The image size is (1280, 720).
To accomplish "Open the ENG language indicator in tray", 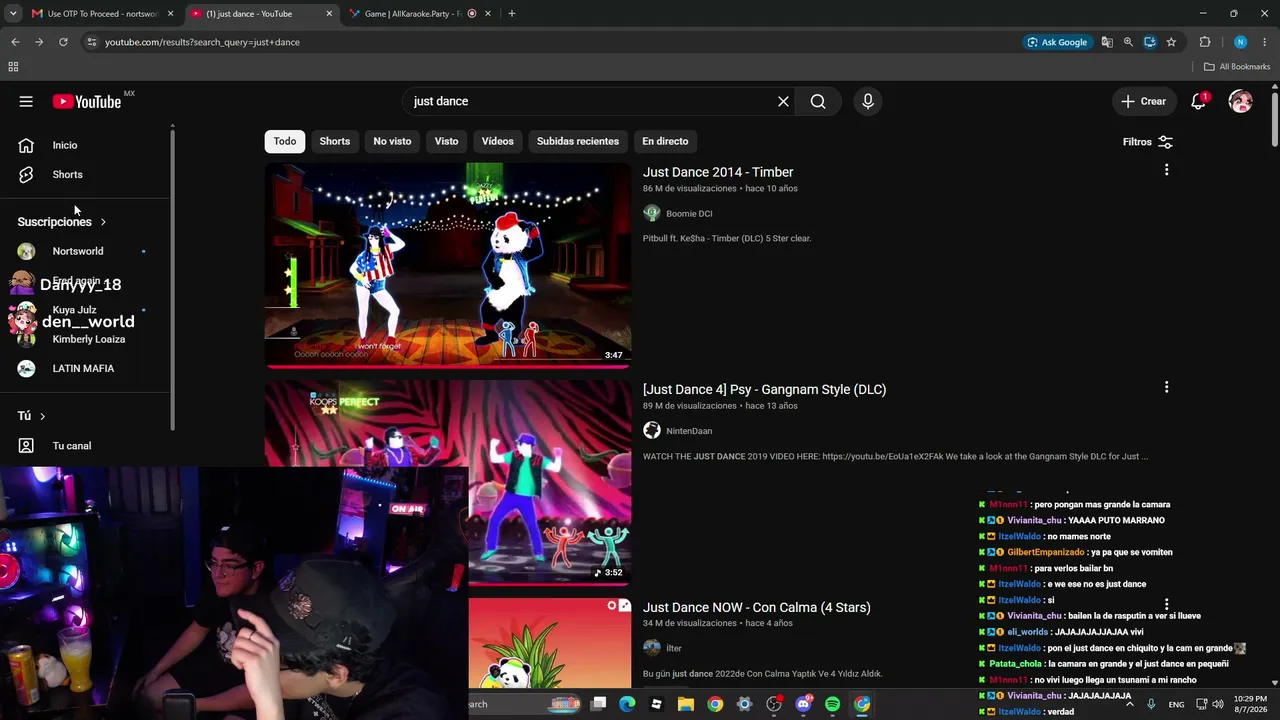I will (1177, 704).
